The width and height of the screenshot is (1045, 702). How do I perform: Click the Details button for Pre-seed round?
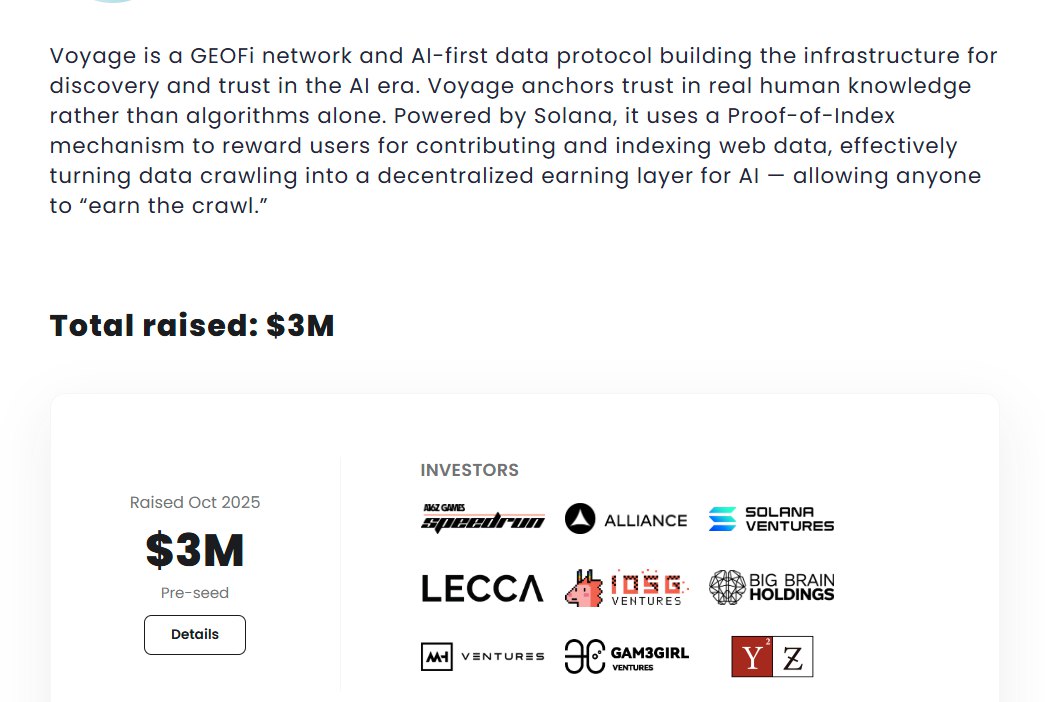coord(195,635)
